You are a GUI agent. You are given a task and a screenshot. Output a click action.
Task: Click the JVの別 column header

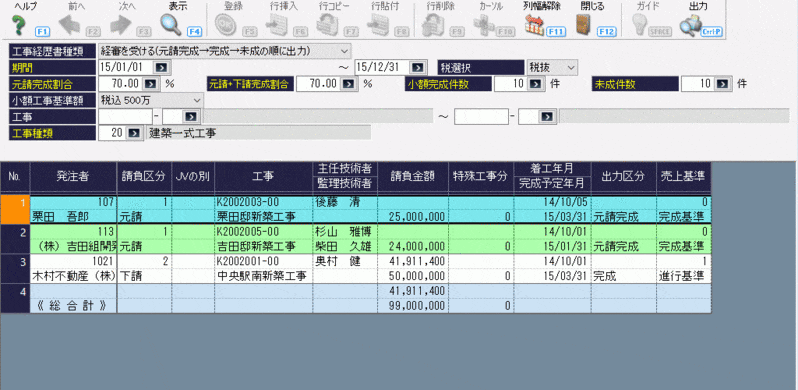point(193,176)
